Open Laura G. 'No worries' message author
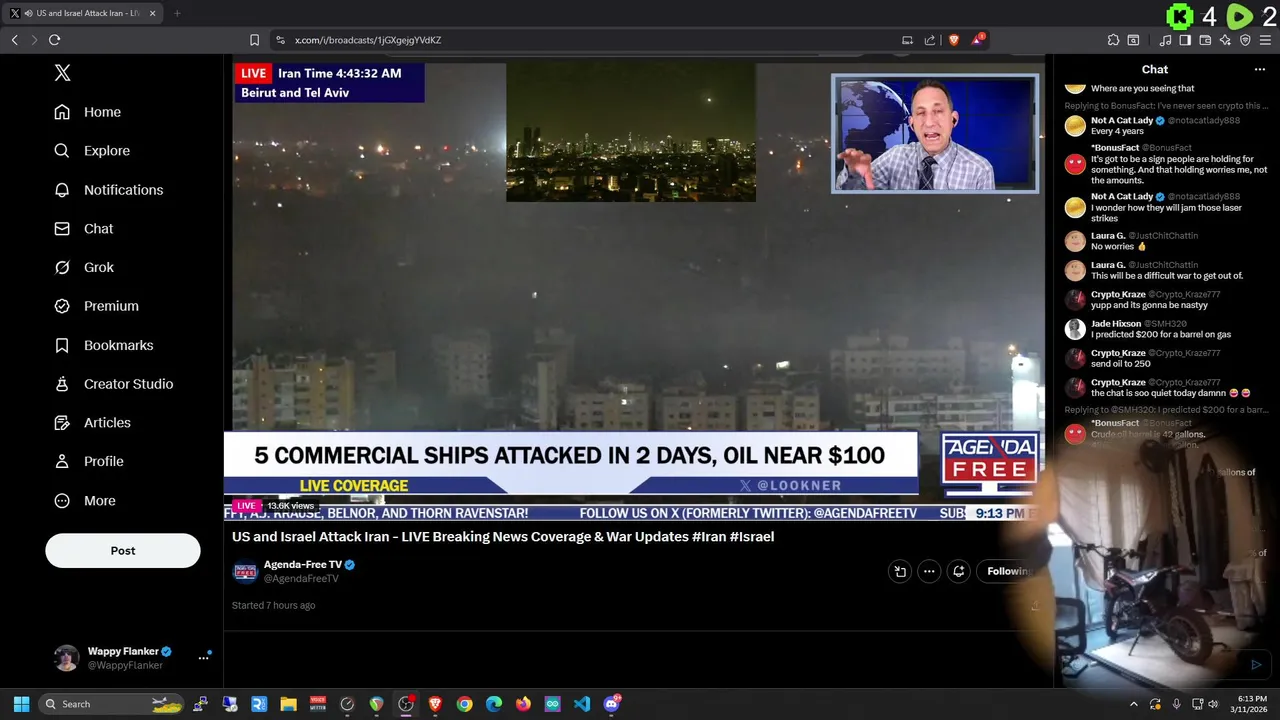 click(x=1108, y=236)
